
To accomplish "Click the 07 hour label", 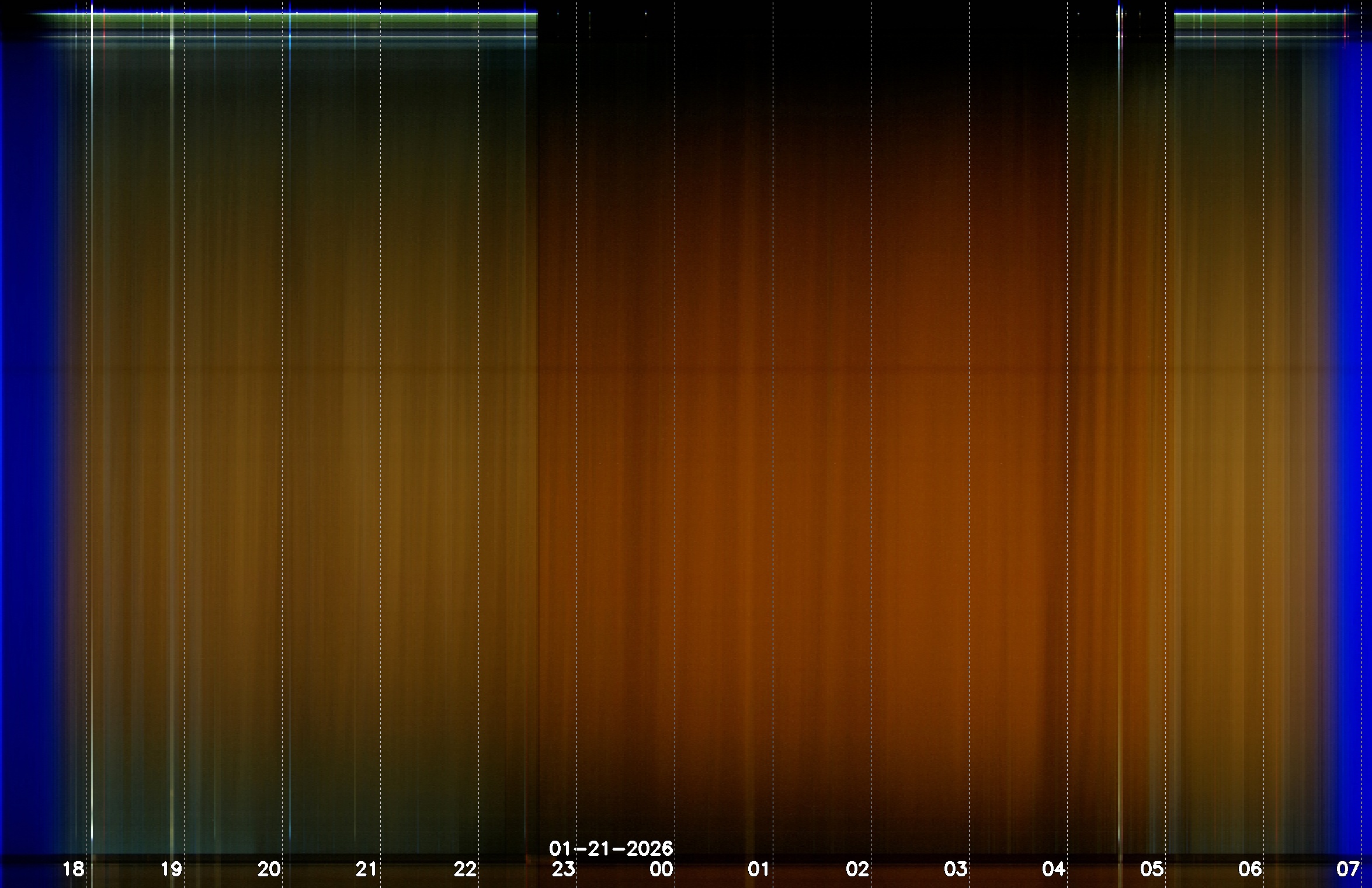I will [x=1348, y=869].
